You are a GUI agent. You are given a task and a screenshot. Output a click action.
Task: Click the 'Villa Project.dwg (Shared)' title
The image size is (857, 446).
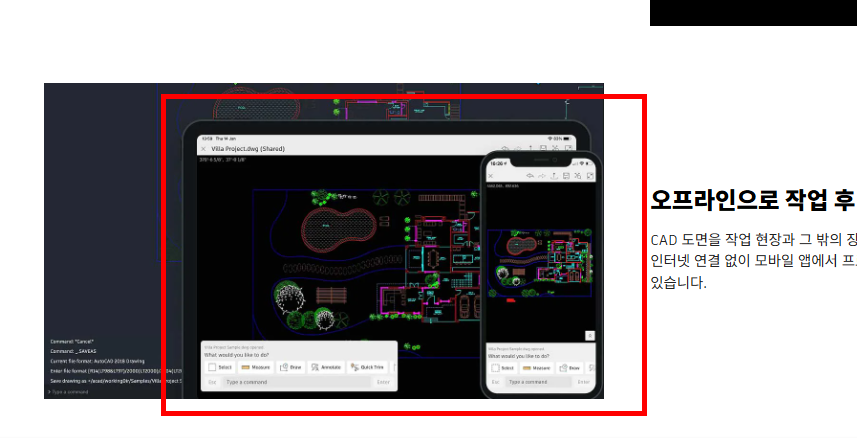248,149
